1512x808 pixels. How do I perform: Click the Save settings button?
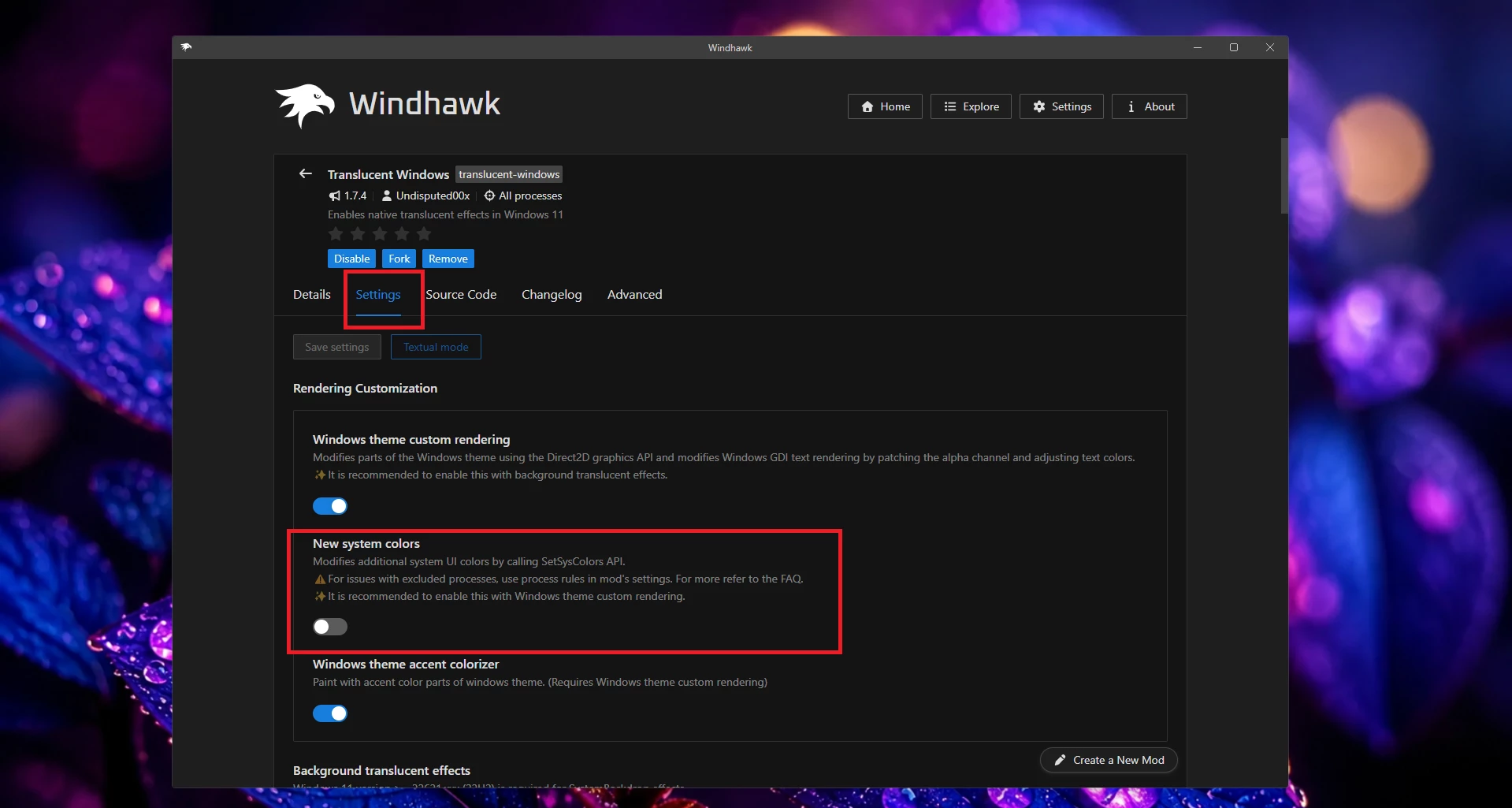(x=337, y=347)
